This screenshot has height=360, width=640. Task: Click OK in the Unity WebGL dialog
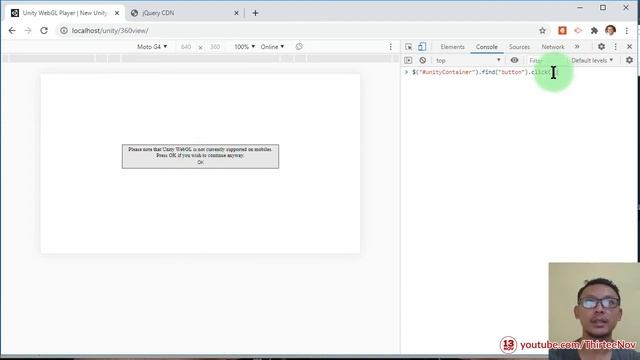point(200,162)
